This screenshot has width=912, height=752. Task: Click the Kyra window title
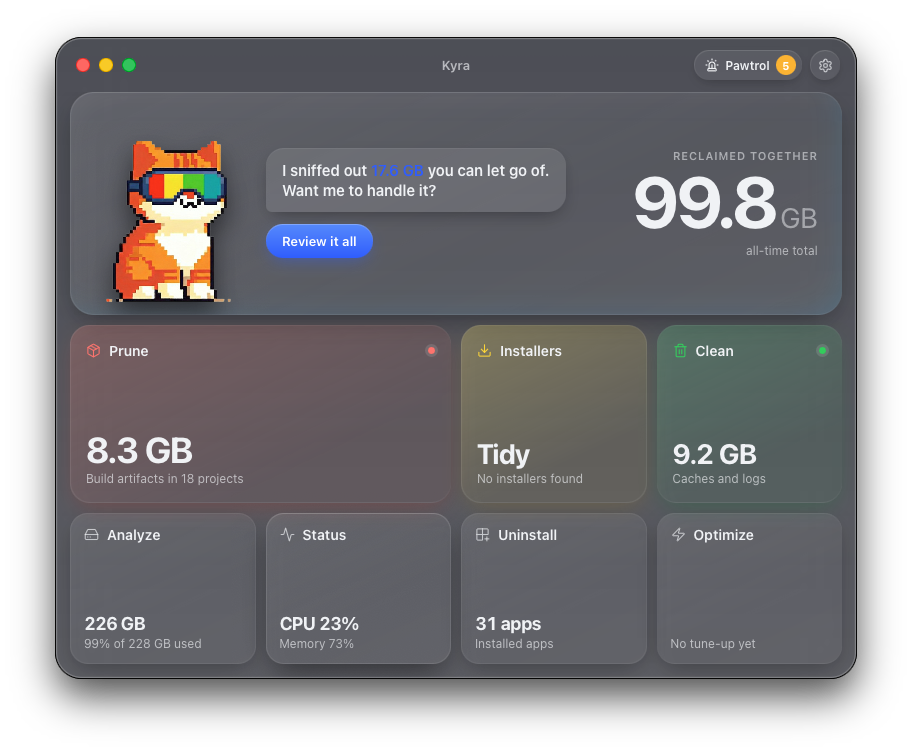pyautogui.click(x=455, y=66)
